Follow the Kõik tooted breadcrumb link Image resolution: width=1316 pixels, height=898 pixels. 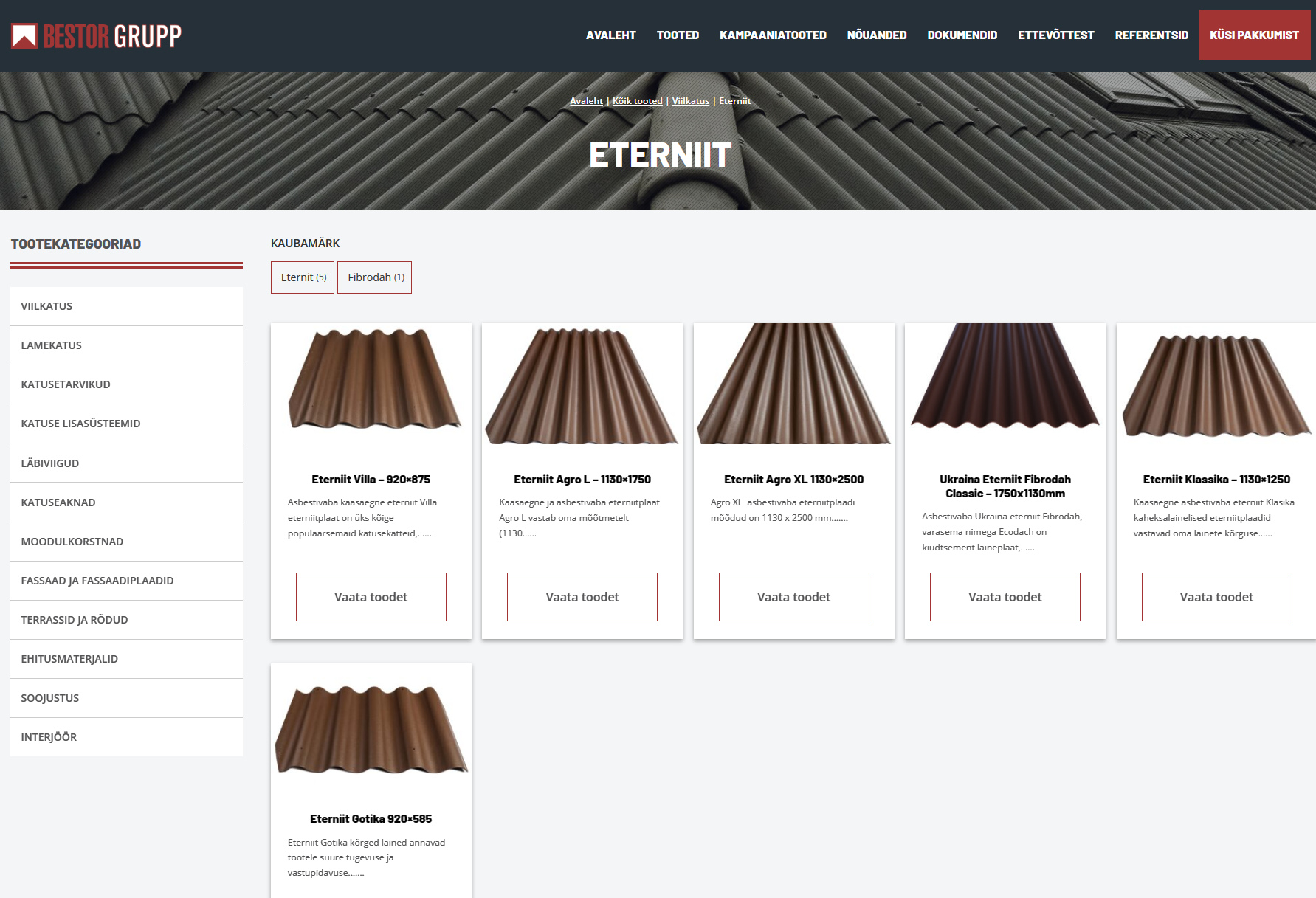tap(637, 101)
